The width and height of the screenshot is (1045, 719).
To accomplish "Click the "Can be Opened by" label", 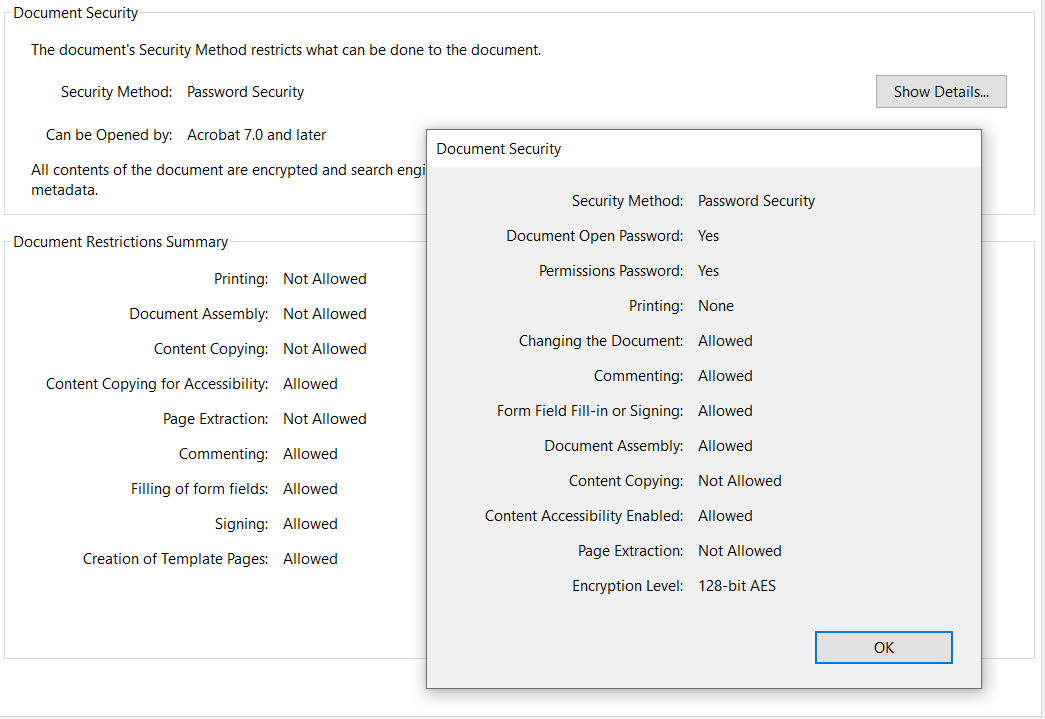I will point(109,135).
